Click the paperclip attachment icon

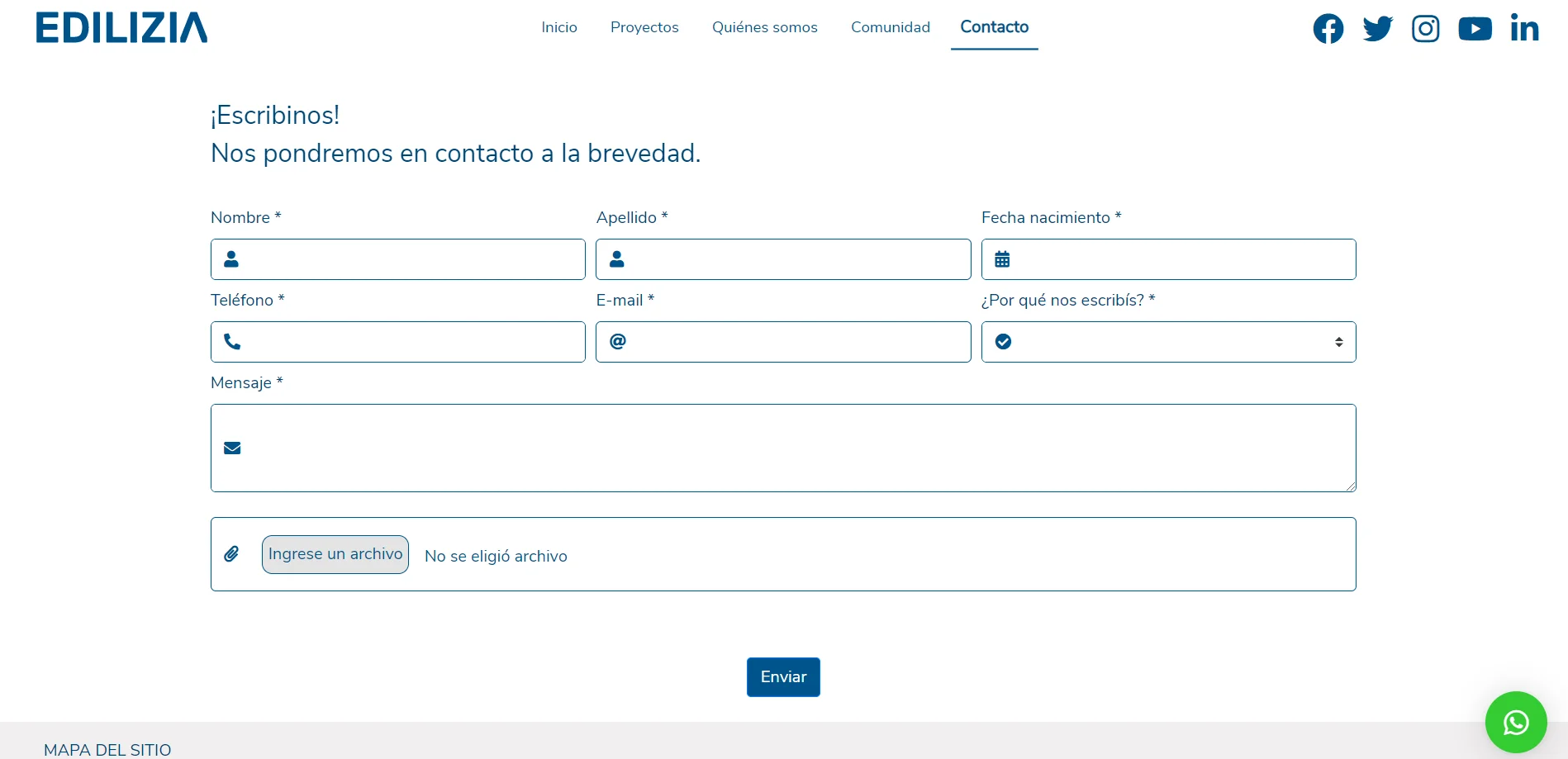[x=232, y=554]
